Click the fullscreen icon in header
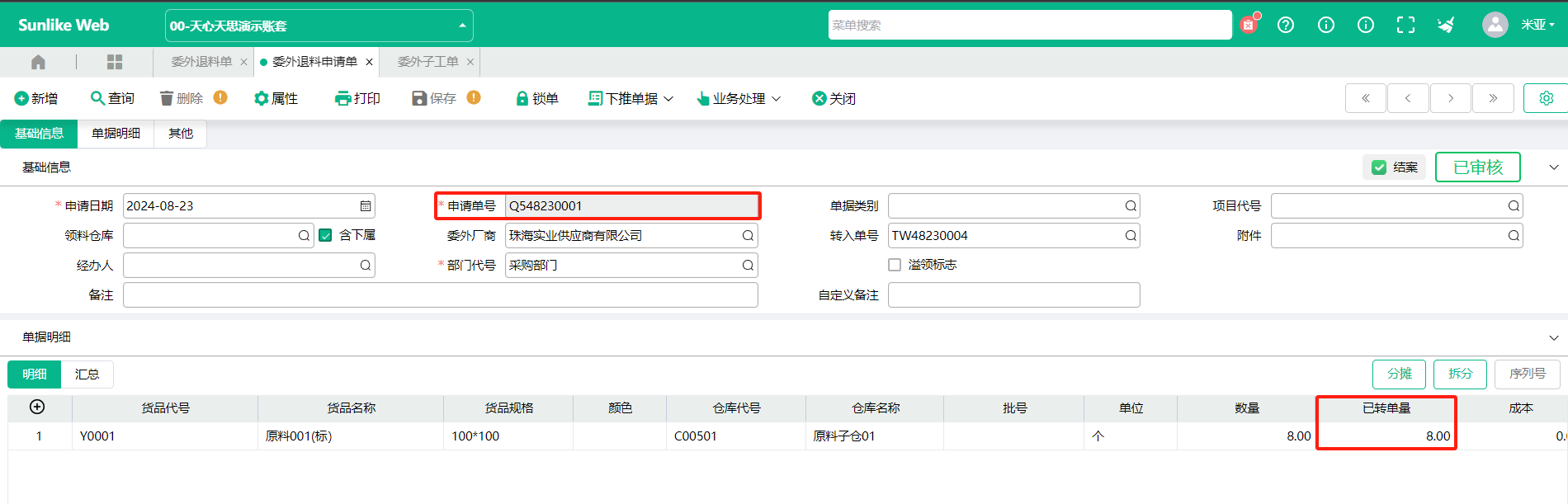 pos(1405,25)
